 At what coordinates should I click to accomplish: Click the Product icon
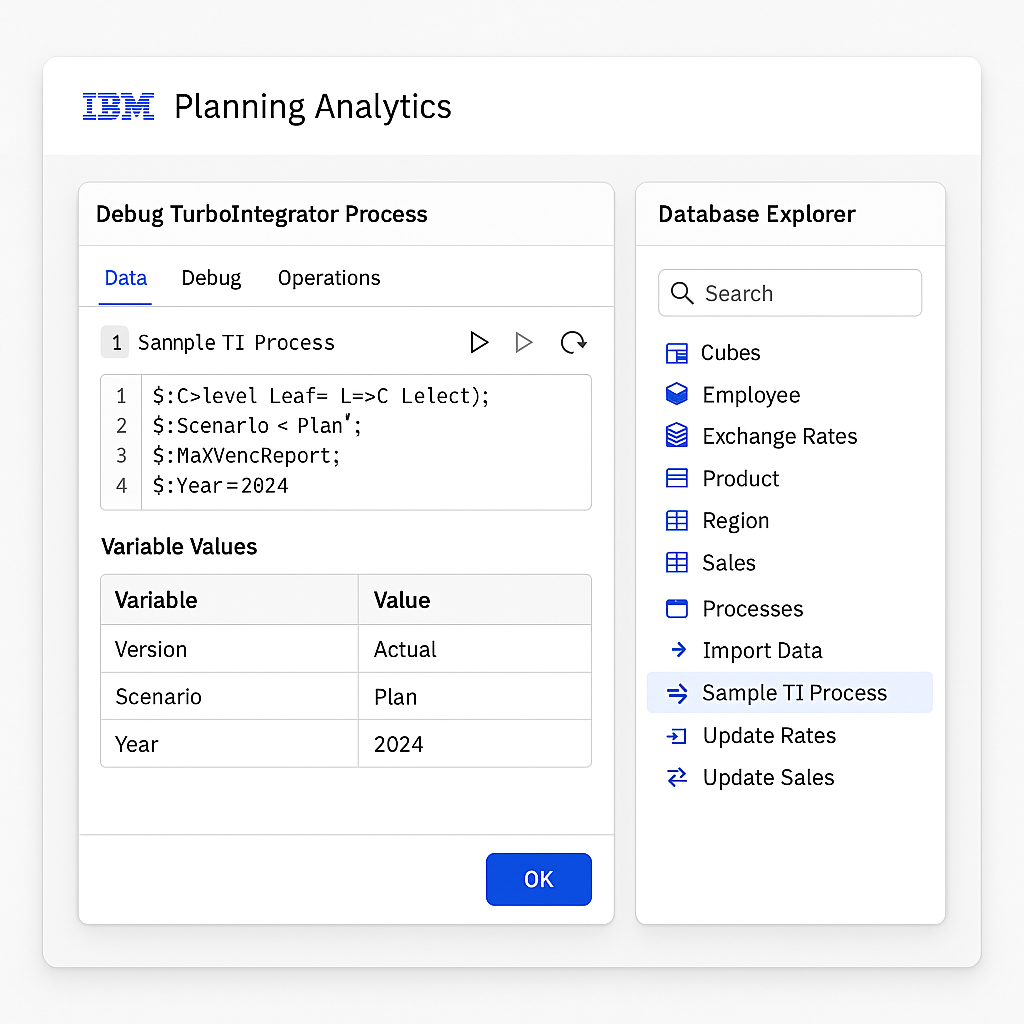tap(677, 478)
